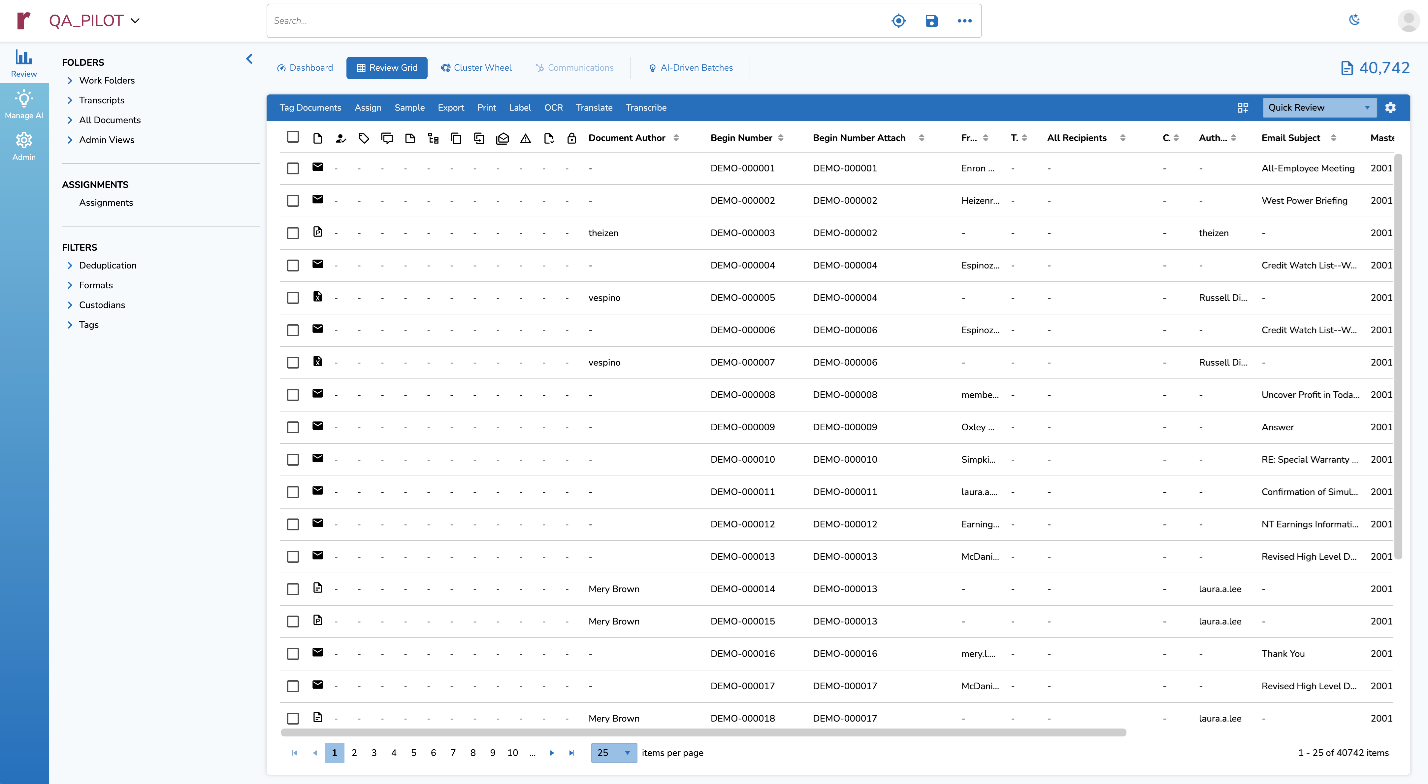Click the family tree column header icon

433,138
